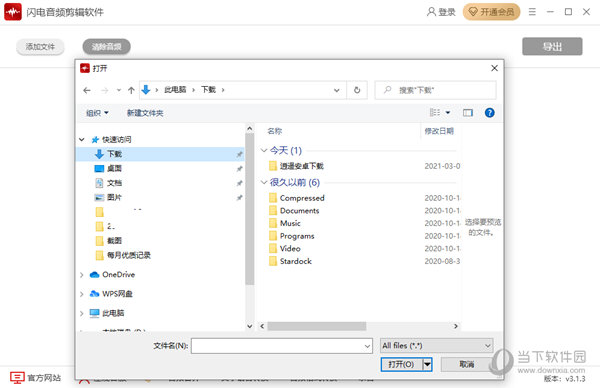Open the file type All files dropdown

click(x=436, y=346)
